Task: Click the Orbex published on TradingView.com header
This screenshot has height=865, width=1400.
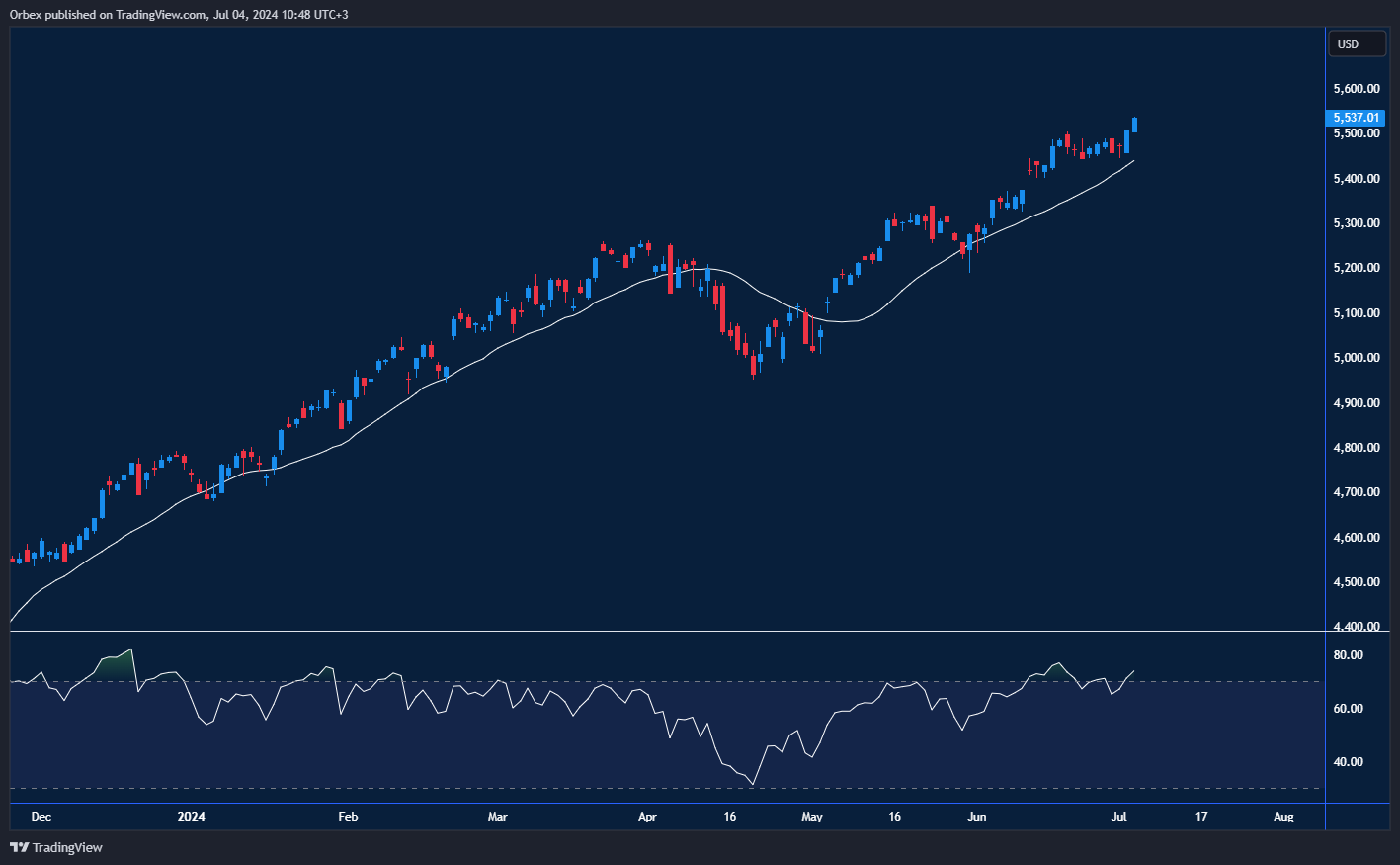Action: pyautogui.click(x=178, y=15)
